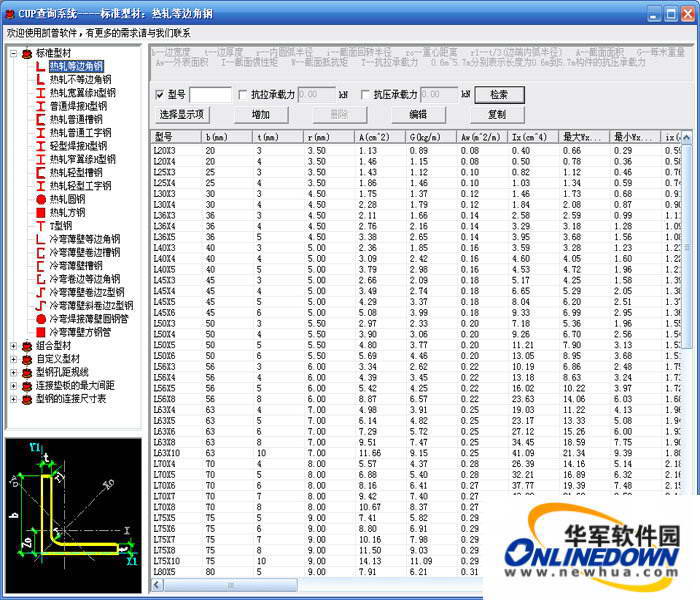Select the 冷弯薄壁槽钢 channel icon
The width and height of the screenshot is (700, 600).
coord(41,266)
